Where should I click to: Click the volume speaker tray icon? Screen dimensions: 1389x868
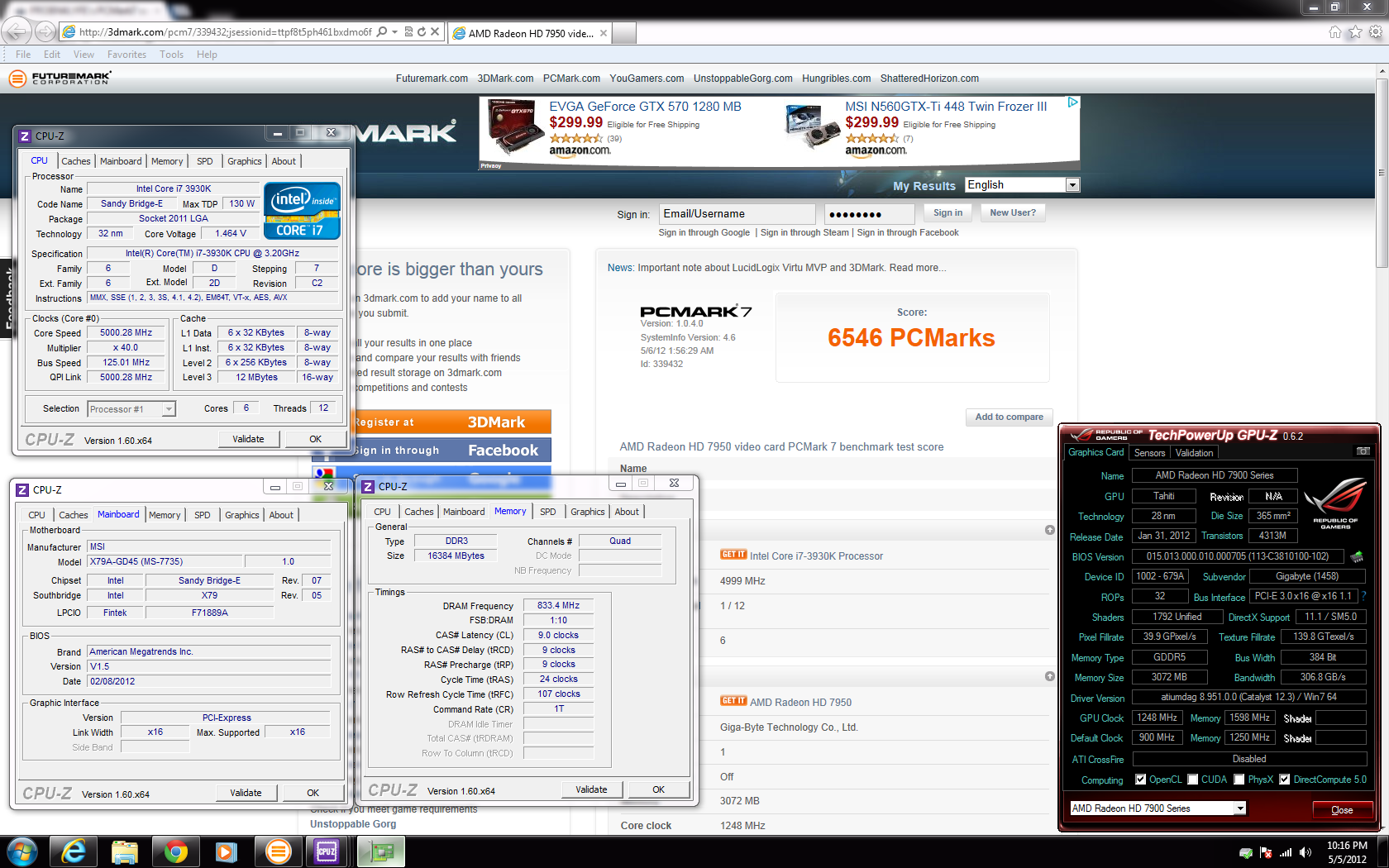pyautogui.click(x=1305, y=852)
